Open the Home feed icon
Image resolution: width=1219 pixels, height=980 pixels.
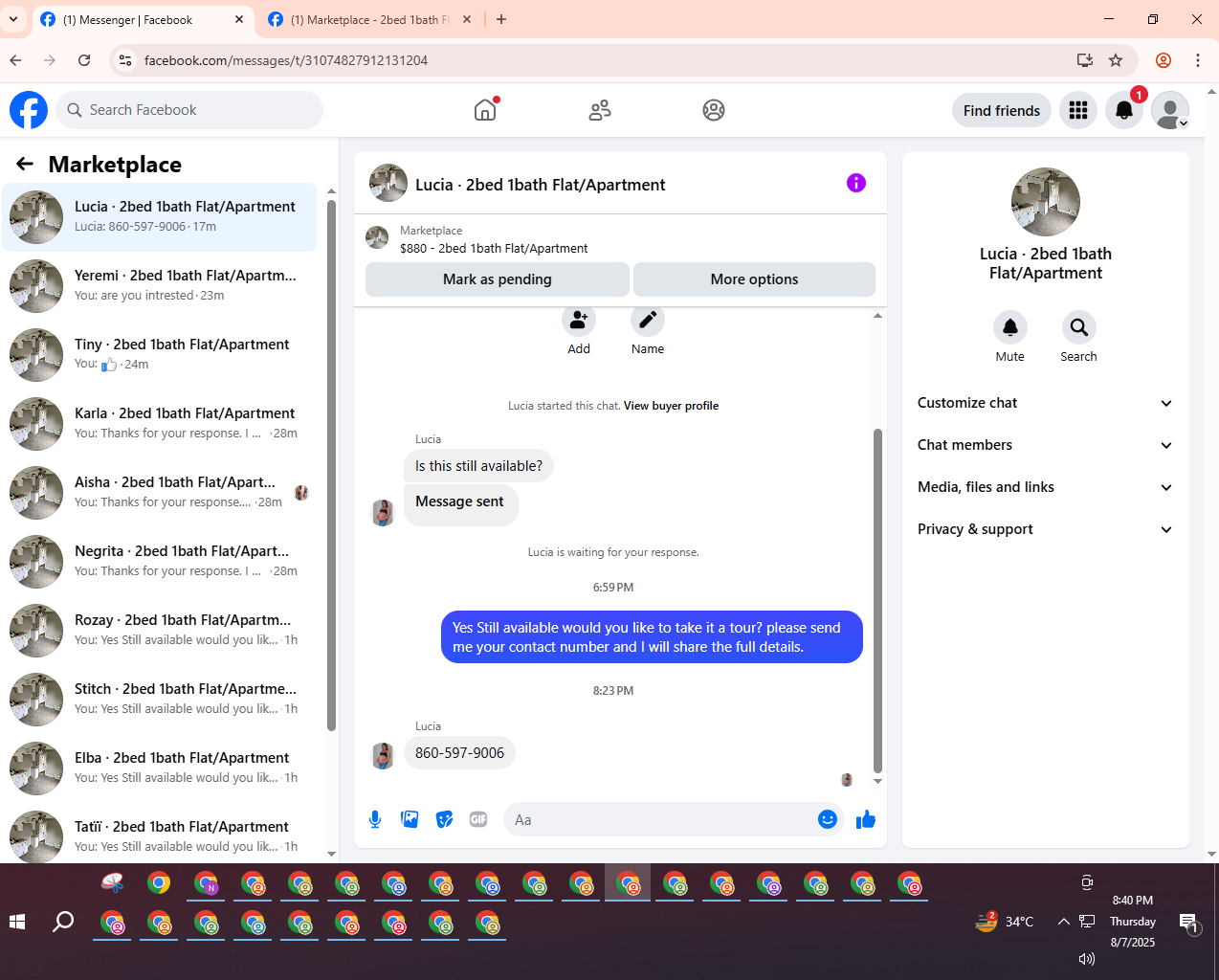tap(485, 110)
